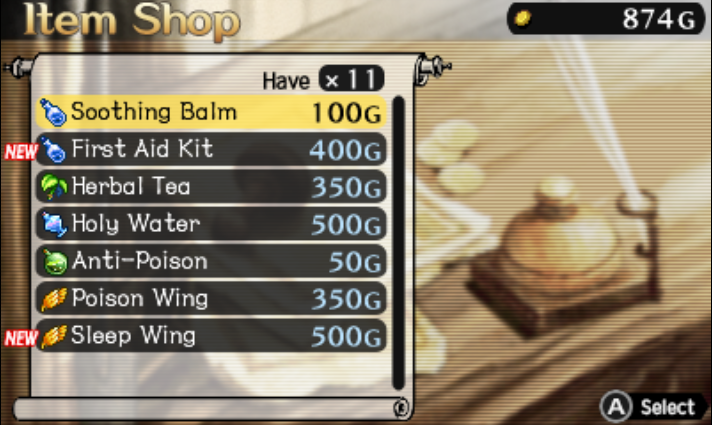This screenshot has height=425, width=712.
Task: Click the Sleep Wing 500G price
Action: pyautogui.click(x=346, y=336)
